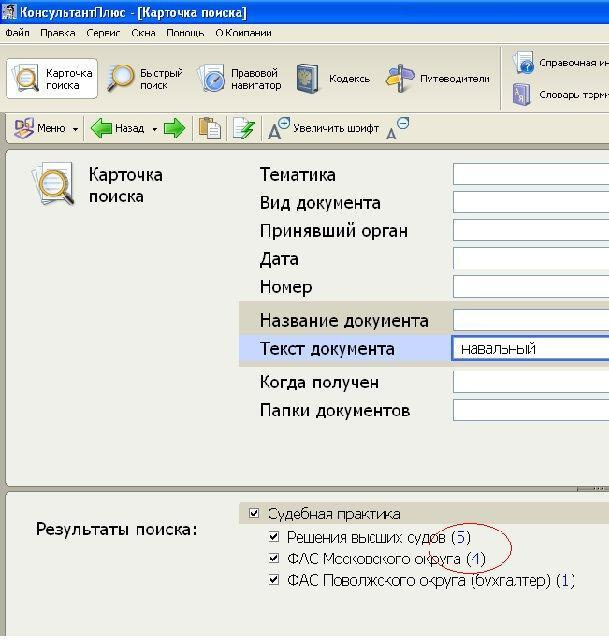
Task: Open the Сервис menu
Action: tap(103, 33)
